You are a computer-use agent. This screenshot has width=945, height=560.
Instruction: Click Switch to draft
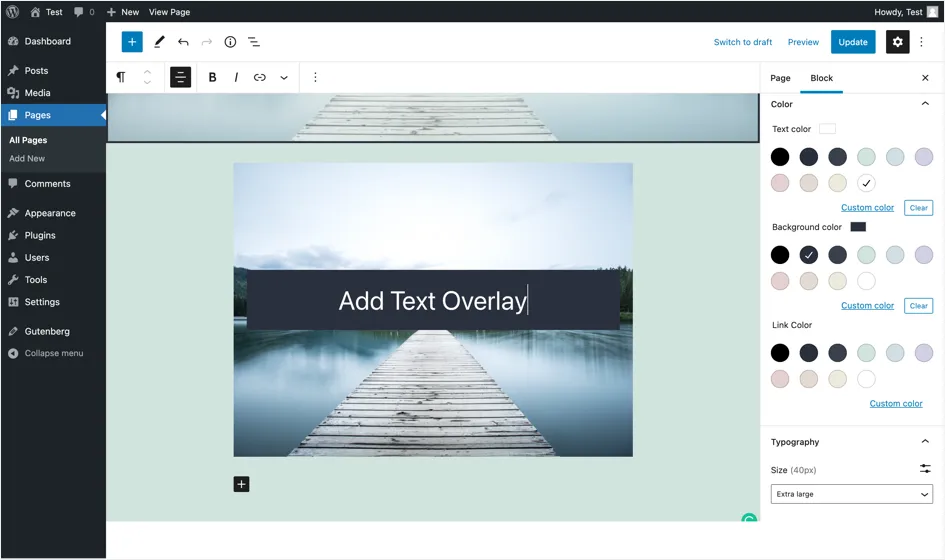click(x=742, y=42)
